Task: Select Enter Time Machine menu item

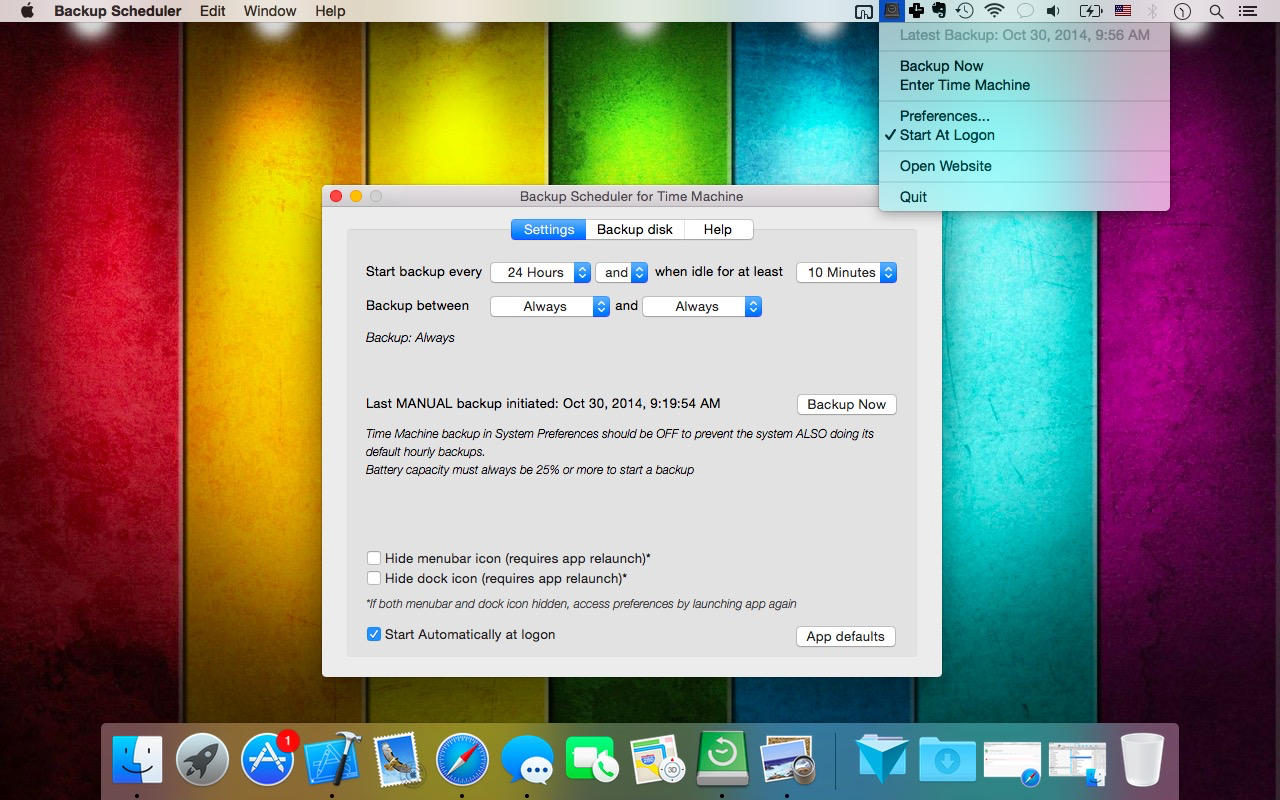Action: (1024, 85)
